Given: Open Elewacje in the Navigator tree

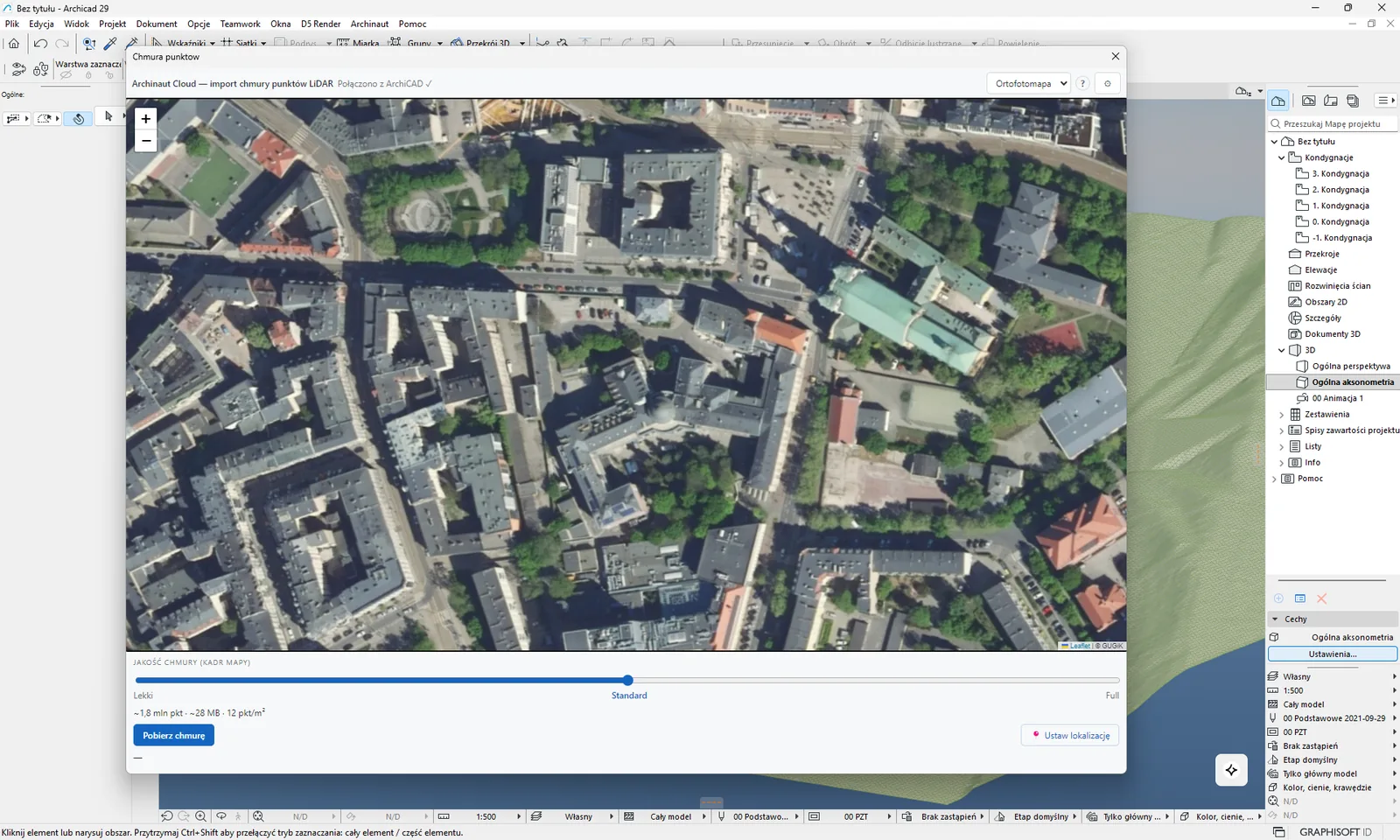Looking at the screenshot, I should (x=1320, y=270).
